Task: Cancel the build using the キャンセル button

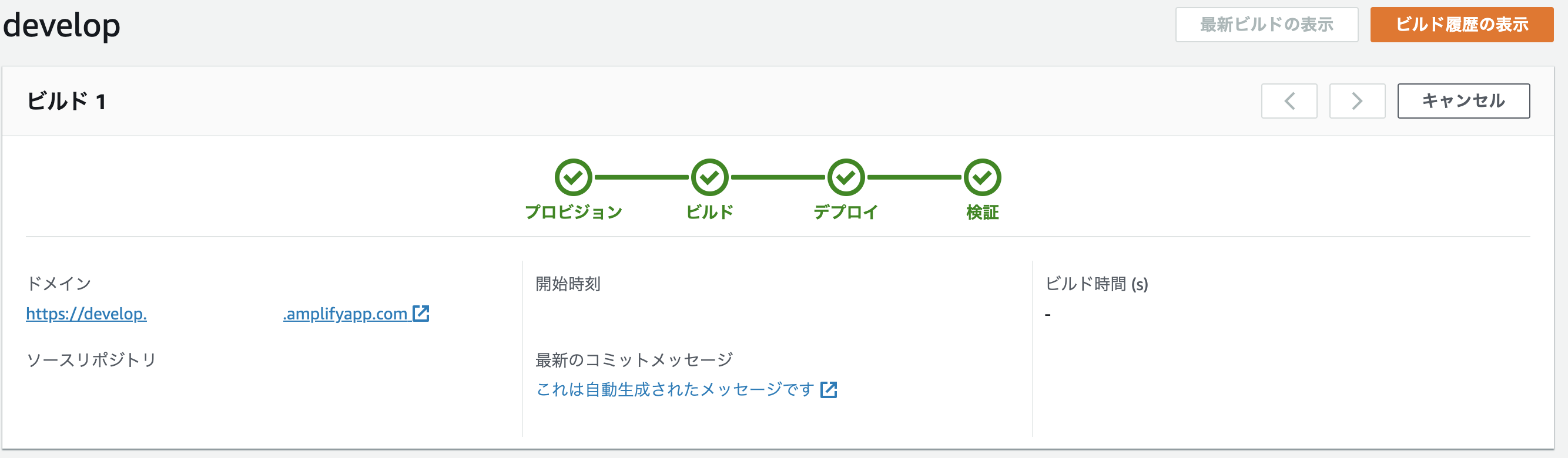Action: [x=1463, y=101]
